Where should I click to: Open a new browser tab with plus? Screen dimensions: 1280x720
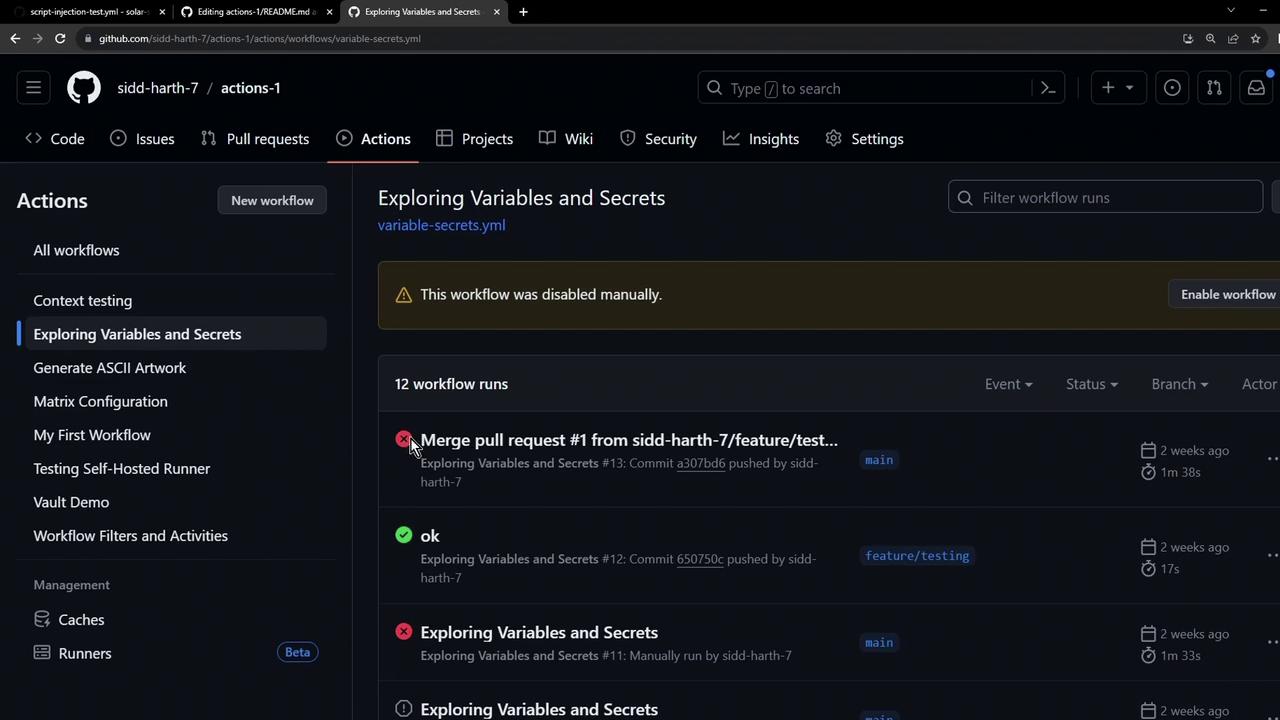(x=523, y=12)
